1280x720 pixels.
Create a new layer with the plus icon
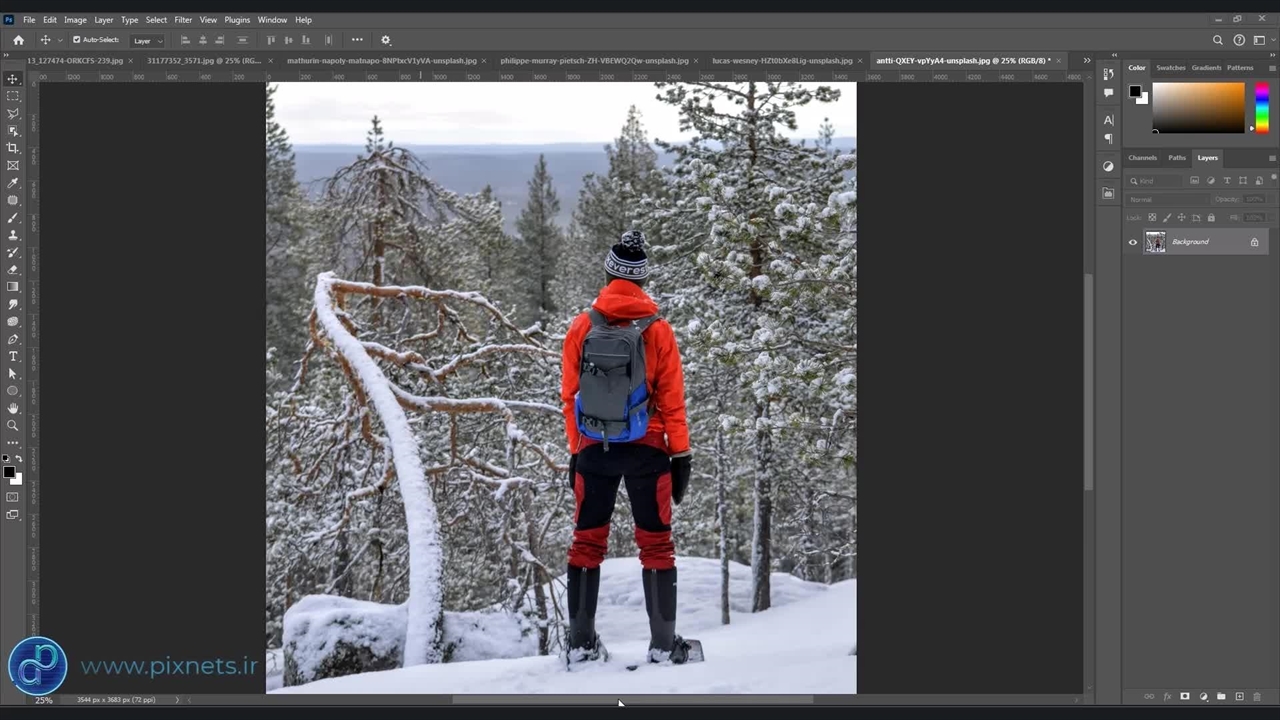1239,696
